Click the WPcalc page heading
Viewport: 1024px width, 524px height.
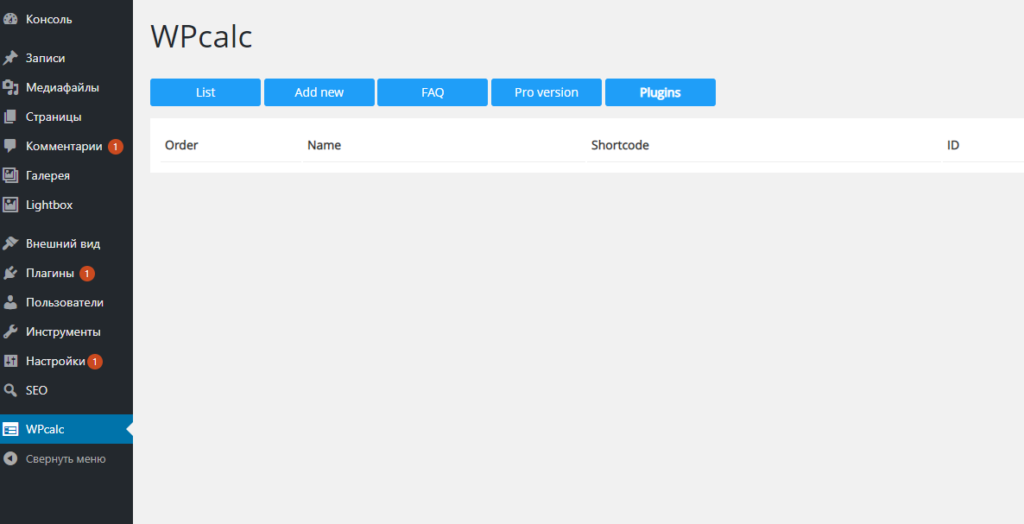coord(201,37)
